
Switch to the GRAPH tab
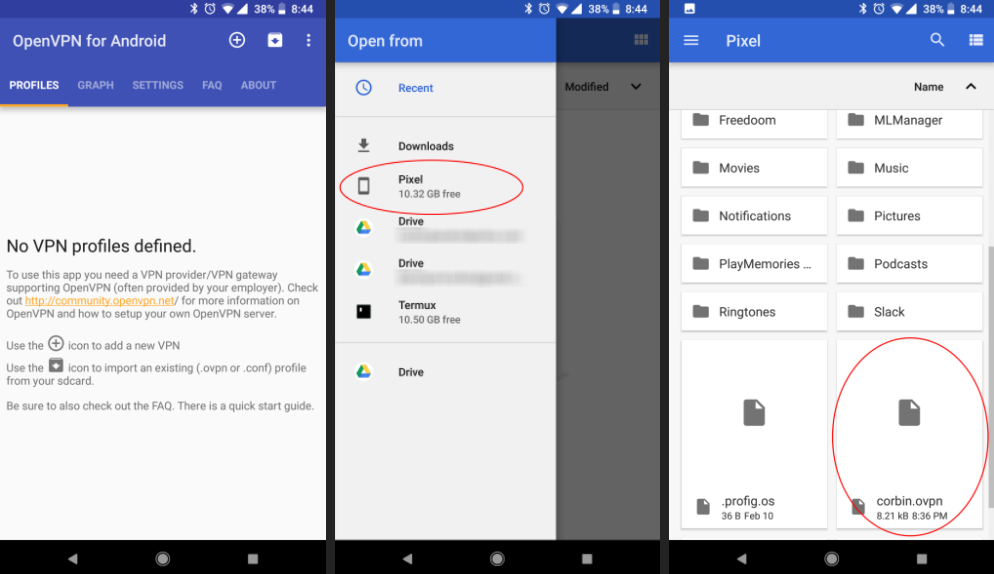coord(96,85)
